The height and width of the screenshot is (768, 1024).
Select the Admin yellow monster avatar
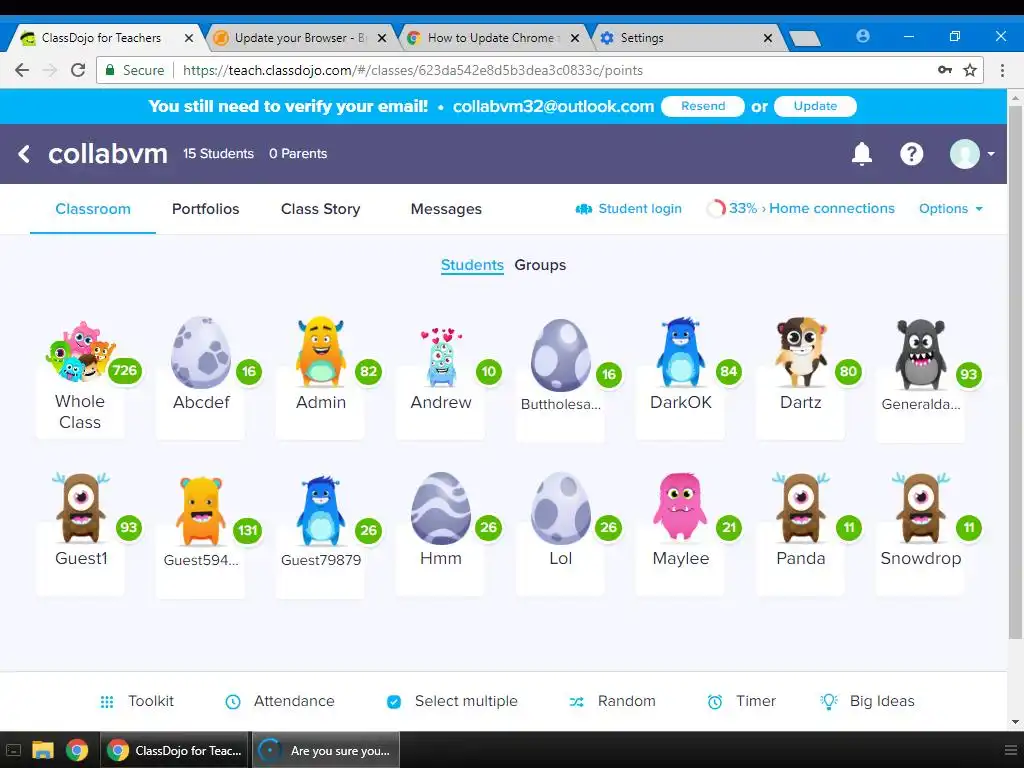coord(321,353)
